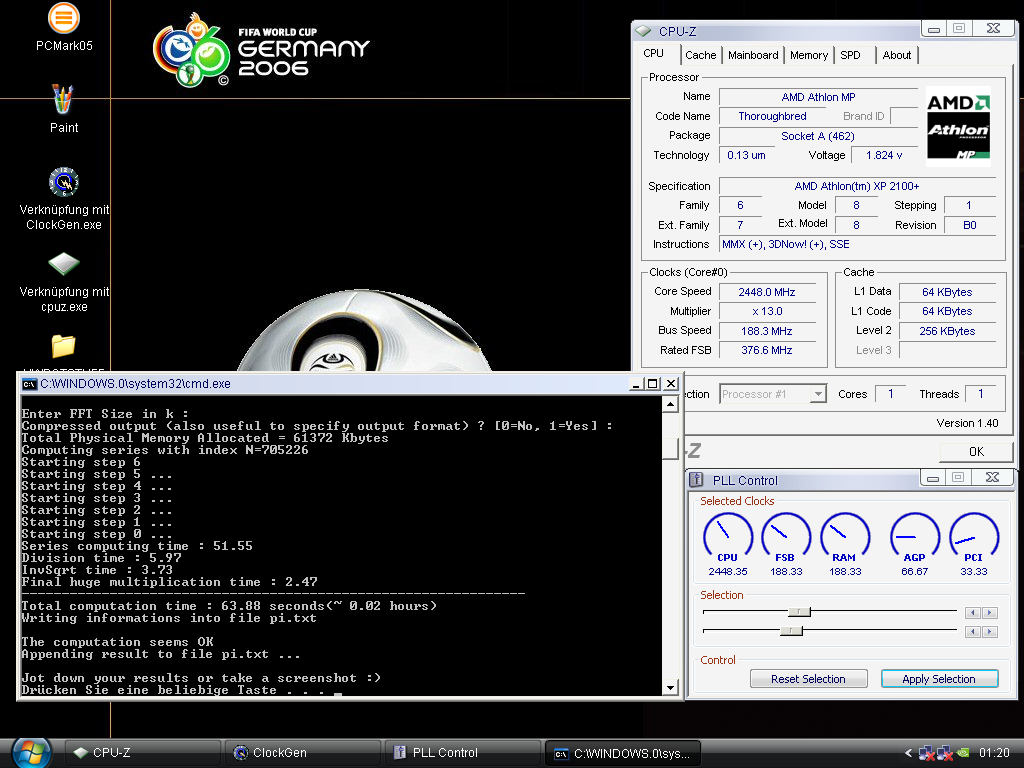The height and width of the screenshot is (768, 1024).
Task: Open the yellow folder icon on the desktop
Action: point(63,345)
